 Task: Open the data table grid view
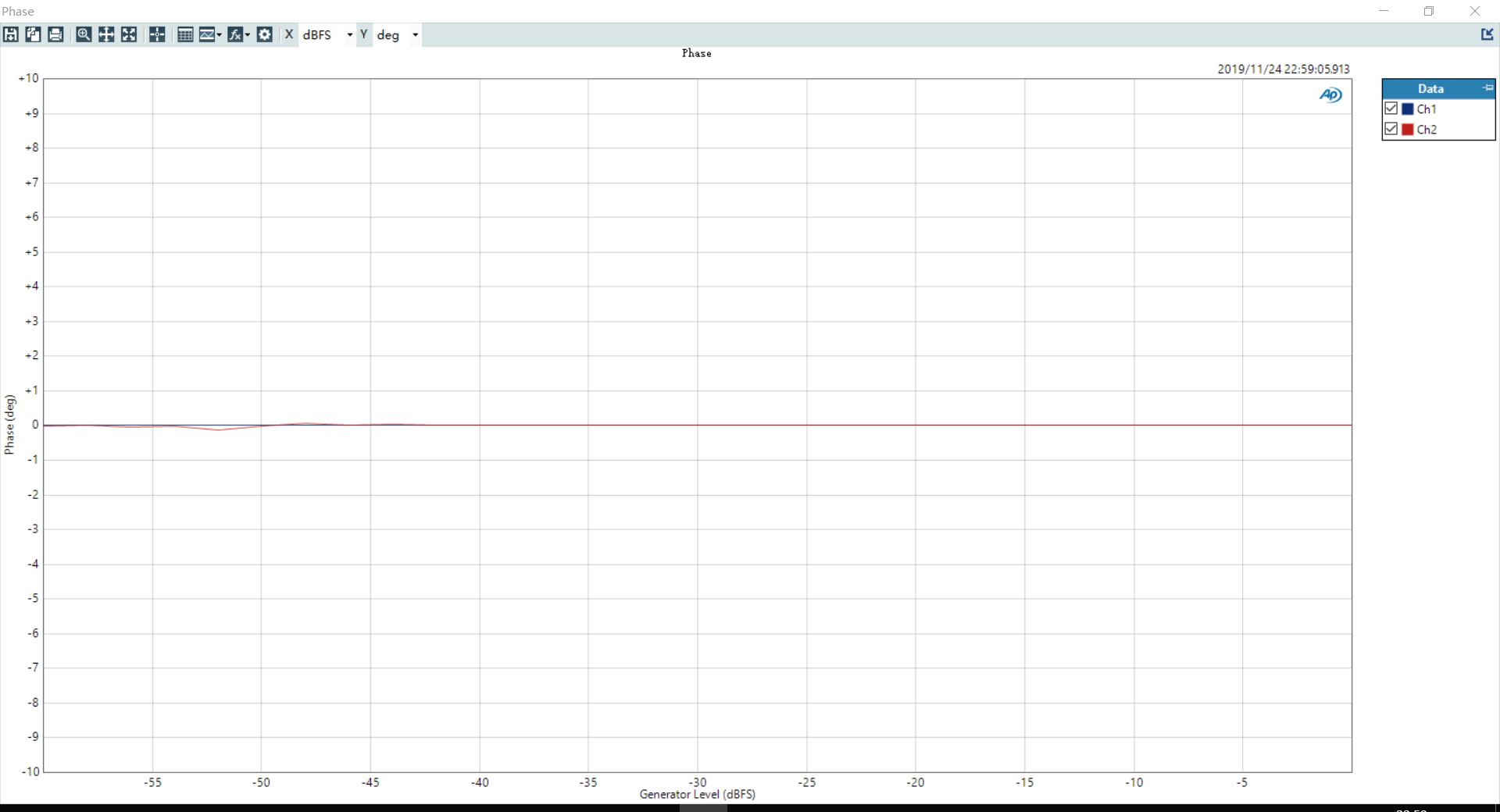tap(185, 34)
